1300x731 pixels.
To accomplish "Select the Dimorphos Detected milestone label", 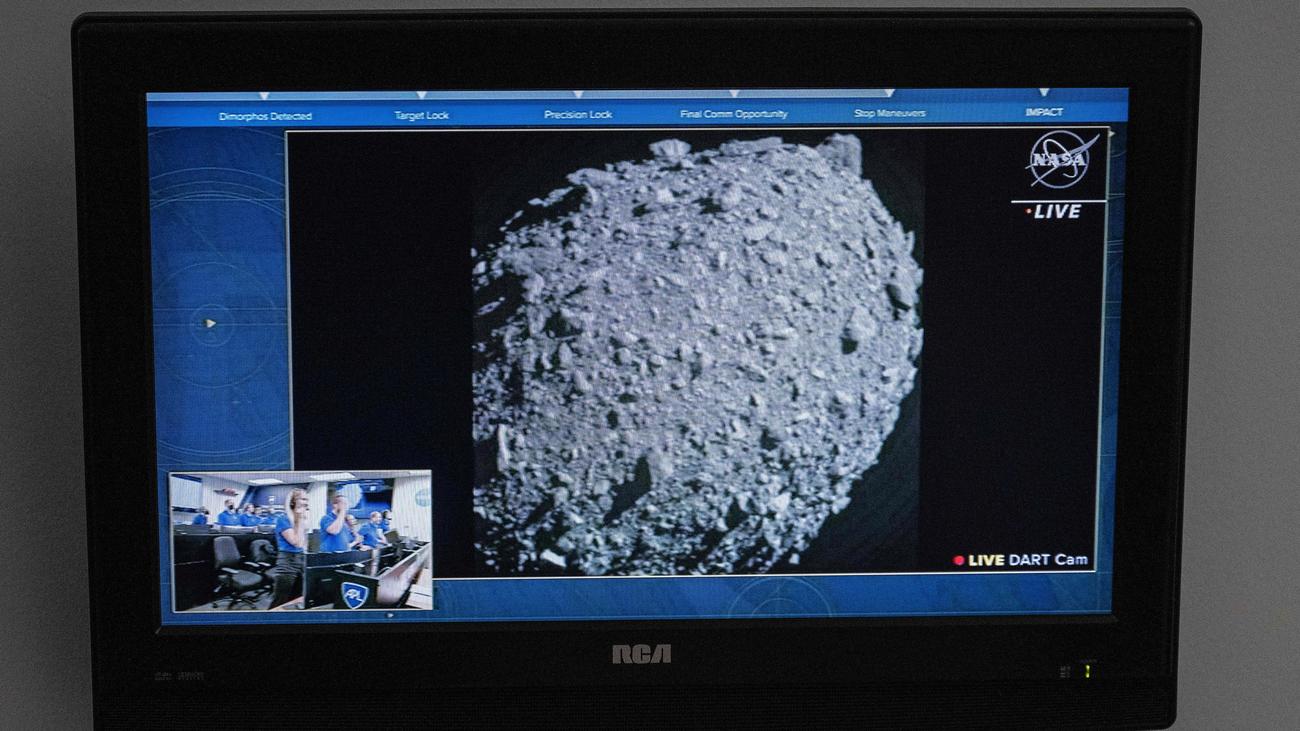I will 265,116.
